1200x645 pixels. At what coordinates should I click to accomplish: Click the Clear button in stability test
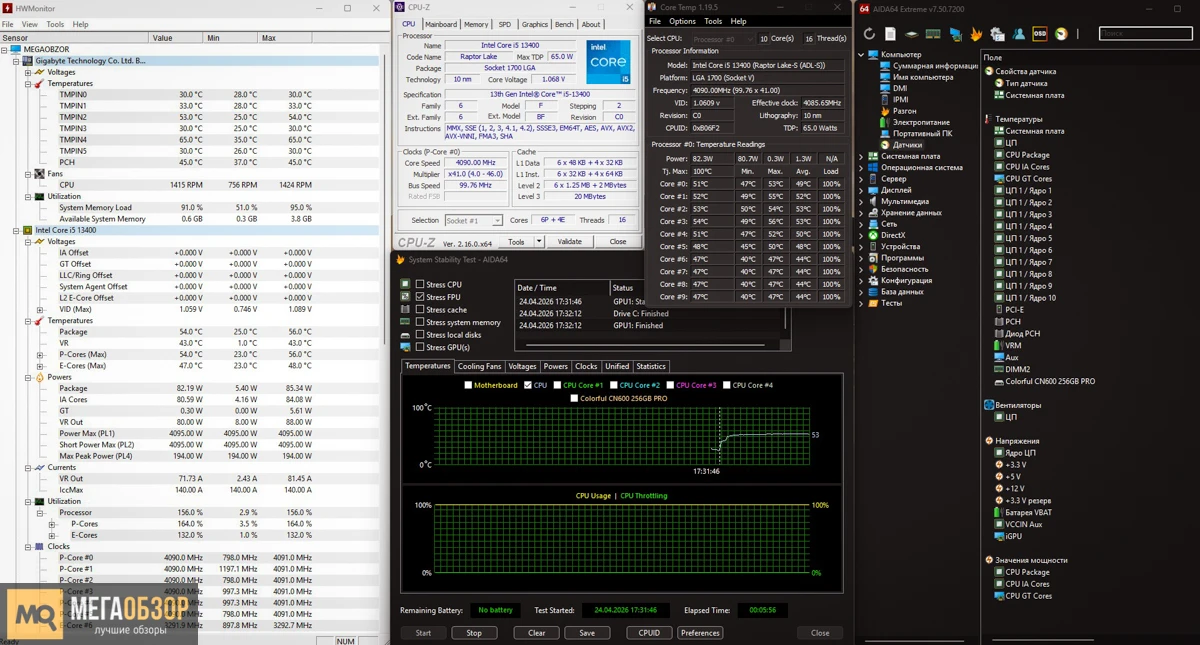click(x=537, y=633)
